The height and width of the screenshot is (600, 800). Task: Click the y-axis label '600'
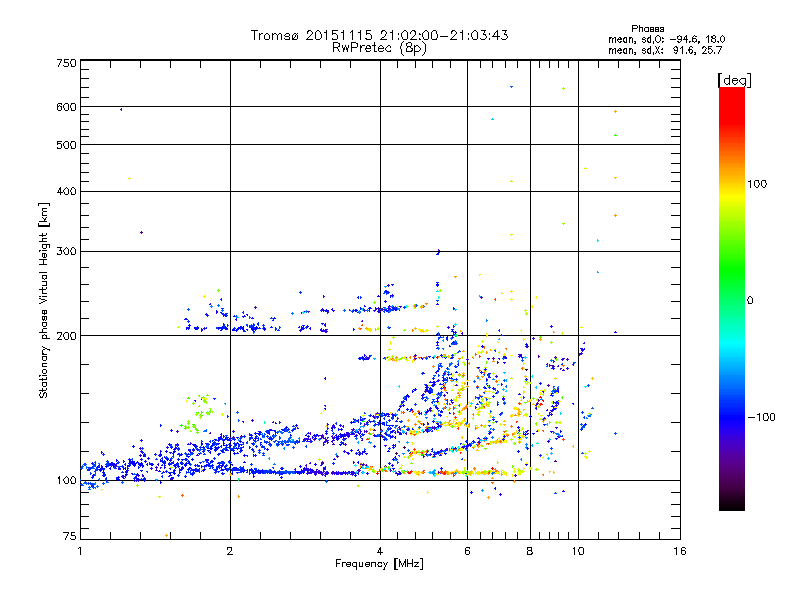click(66, 107)
